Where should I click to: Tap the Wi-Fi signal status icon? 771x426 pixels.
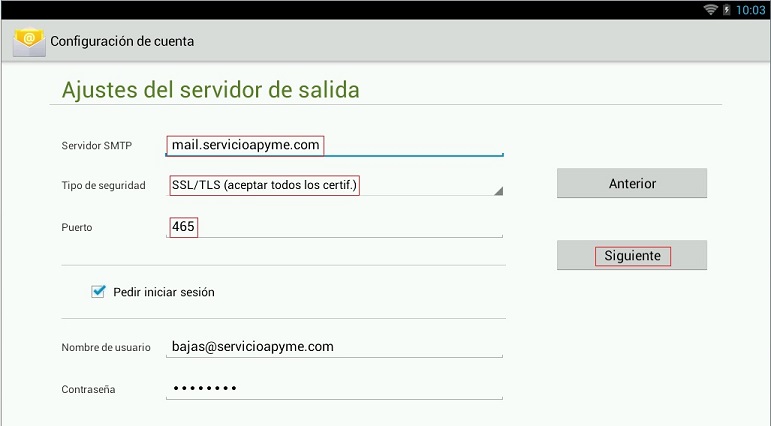tap(711, 9)
